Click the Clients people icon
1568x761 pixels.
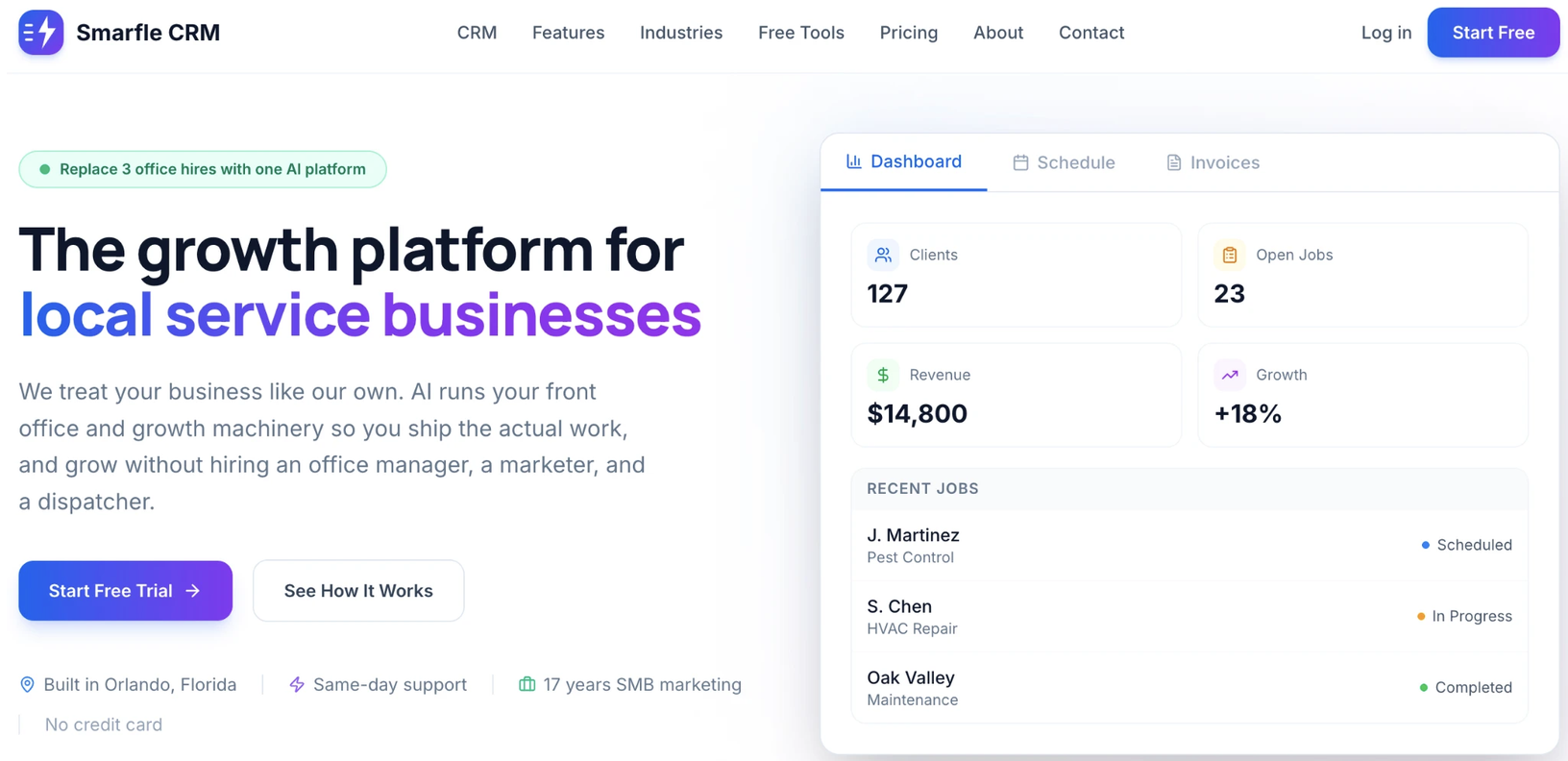point(883,255)
